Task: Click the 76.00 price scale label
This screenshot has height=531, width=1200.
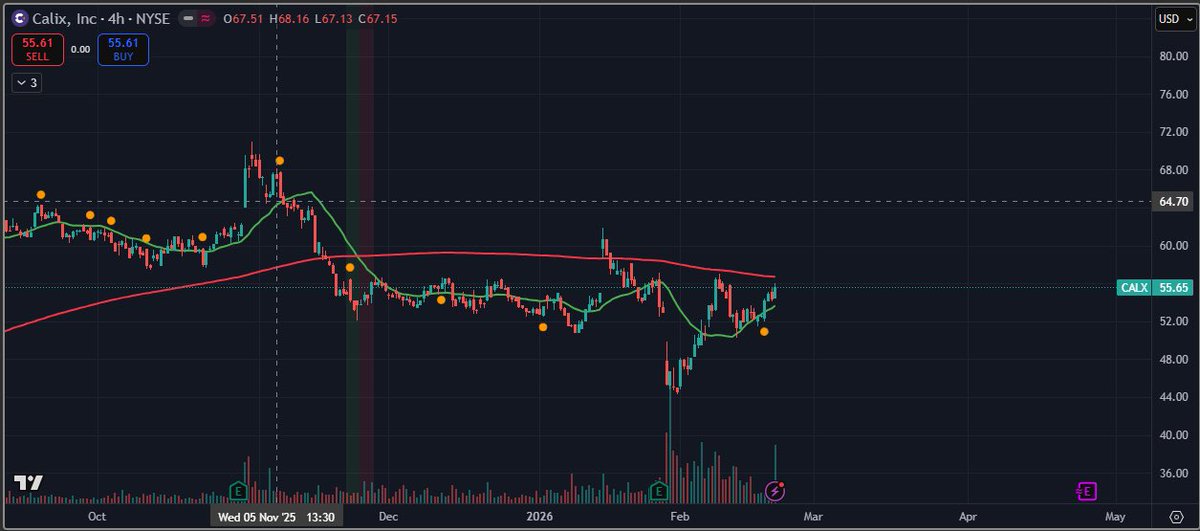Action: point(1172,94)
